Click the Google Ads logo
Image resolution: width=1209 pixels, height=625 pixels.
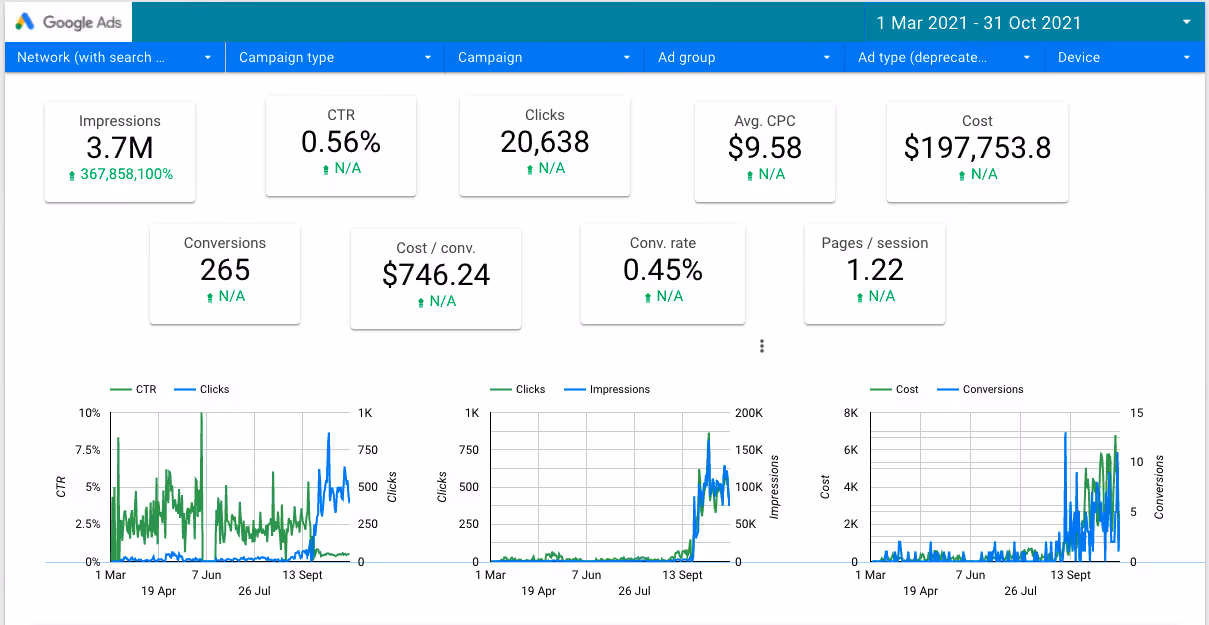[68, 22]
